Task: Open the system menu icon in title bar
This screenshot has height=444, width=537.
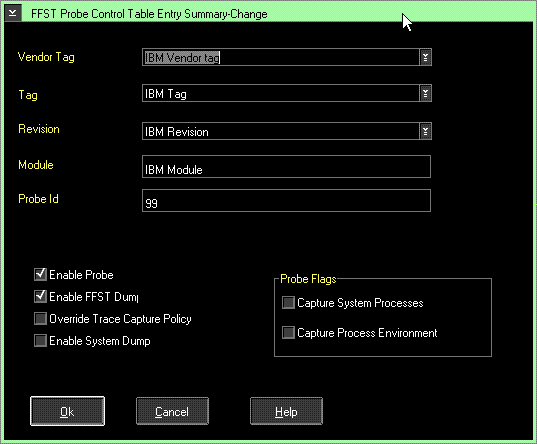Action: (13, 13)
